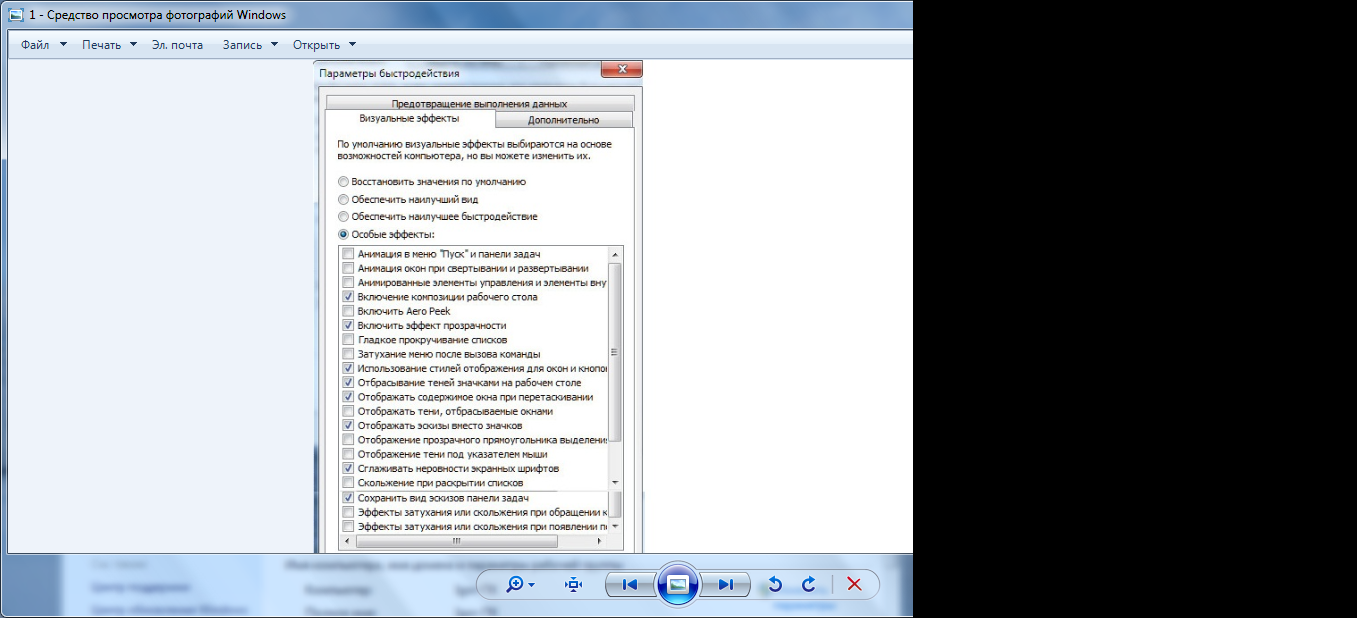Uncheck Включение композиции рабочего стола
This screenshot has width=1357, height=618.
pyautogui.click(x=348, y=297)
